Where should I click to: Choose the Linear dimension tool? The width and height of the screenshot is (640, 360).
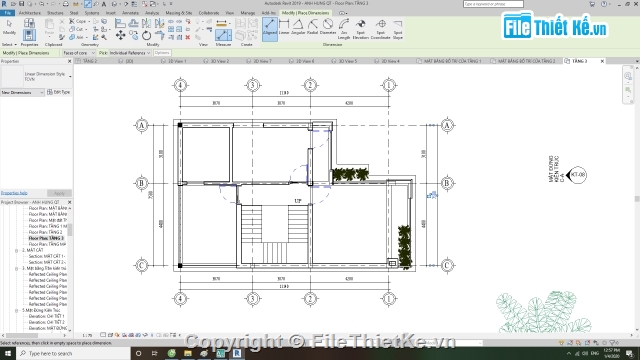pos(284,27)
